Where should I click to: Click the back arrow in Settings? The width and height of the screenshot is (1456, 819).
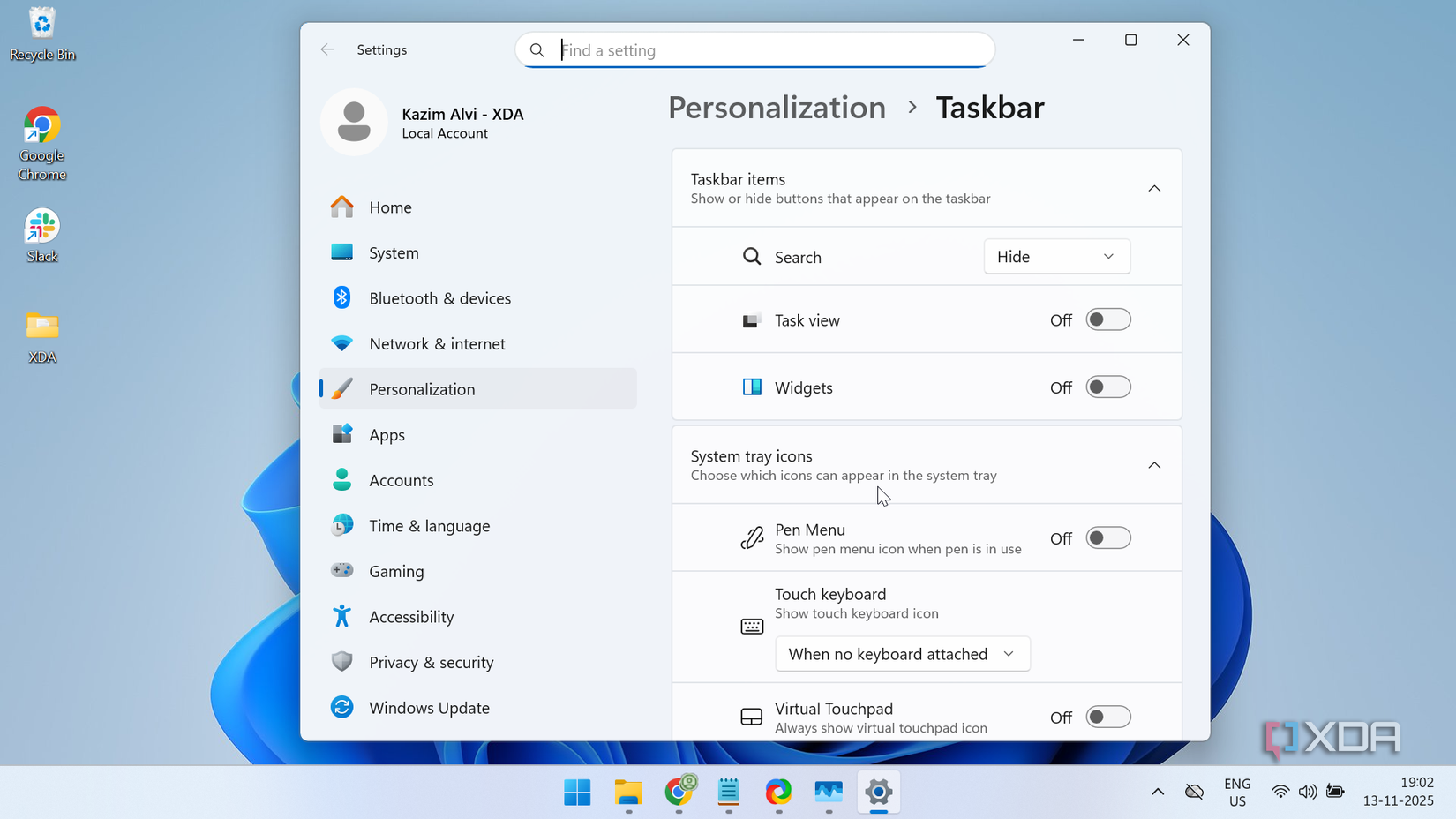pos(327,49)
